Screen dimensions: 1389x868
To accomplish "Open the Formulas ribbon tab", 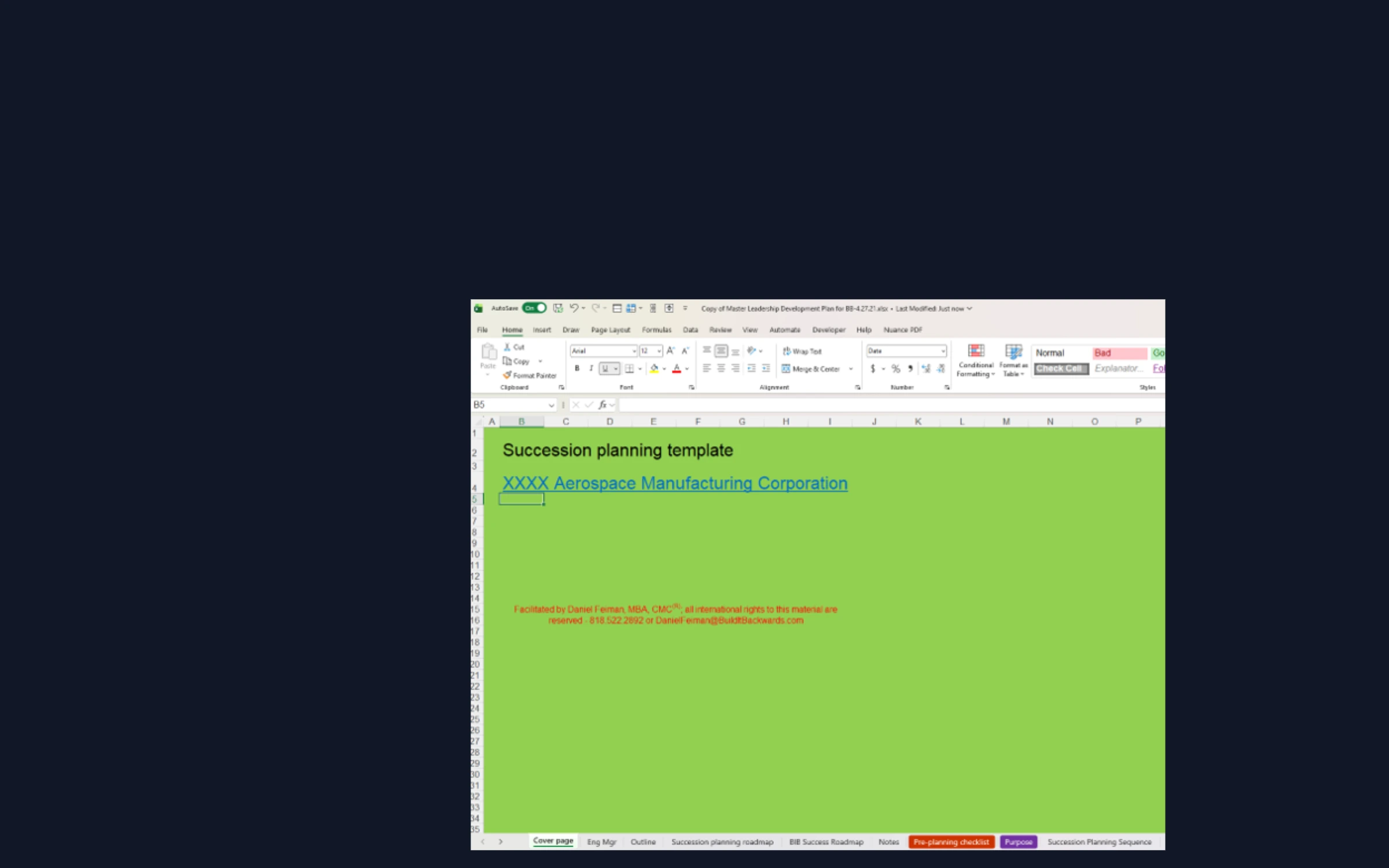I will click(656, 330).
